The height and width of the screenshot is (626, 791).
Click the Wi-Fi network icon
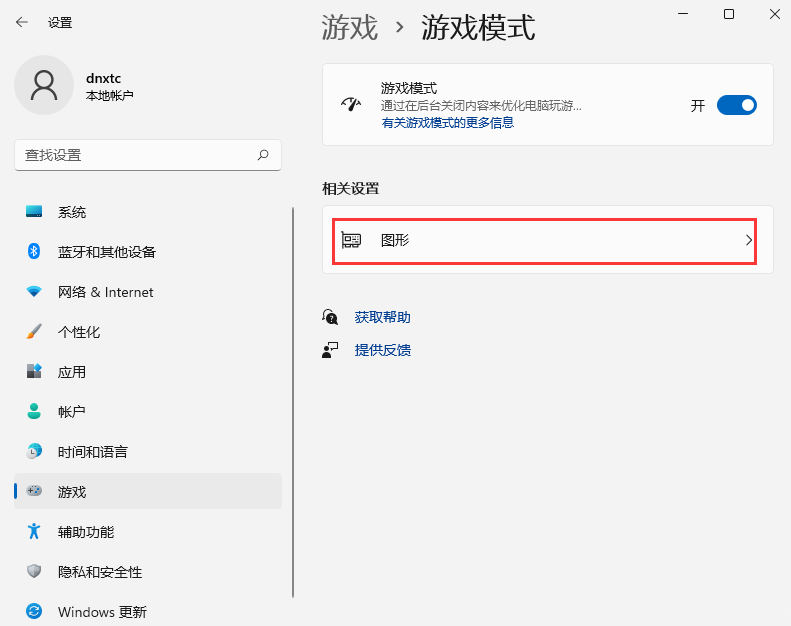point(34,291)
